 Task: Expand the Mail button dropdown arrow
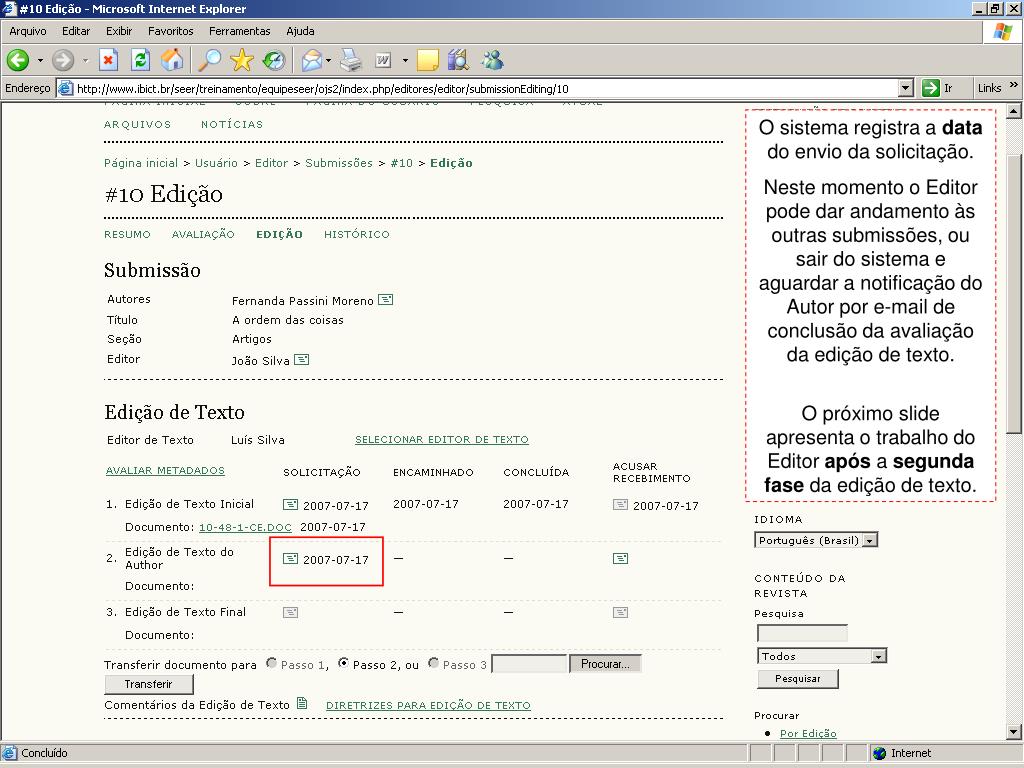point(328,60)
